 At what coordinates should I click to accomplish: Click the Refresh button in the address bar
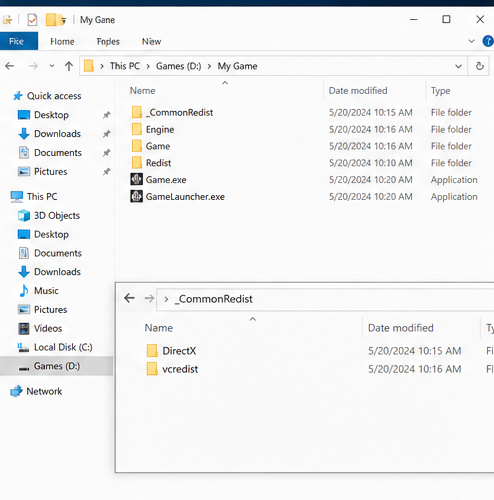tap(479, 66)
